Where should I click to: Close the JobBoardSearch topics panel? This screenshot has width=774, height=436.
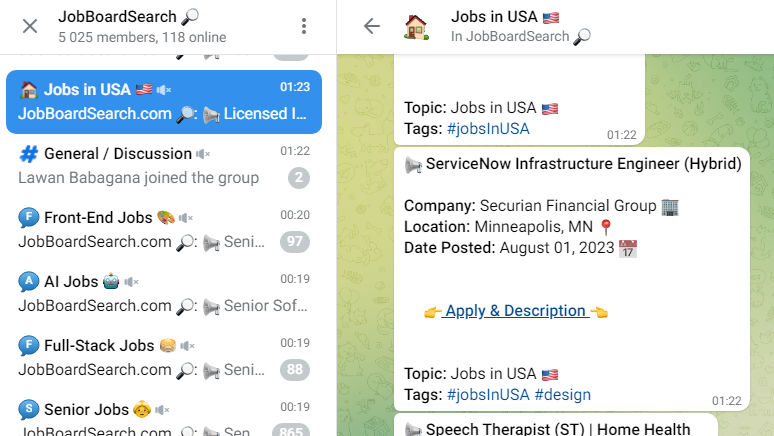pos(30,26)
